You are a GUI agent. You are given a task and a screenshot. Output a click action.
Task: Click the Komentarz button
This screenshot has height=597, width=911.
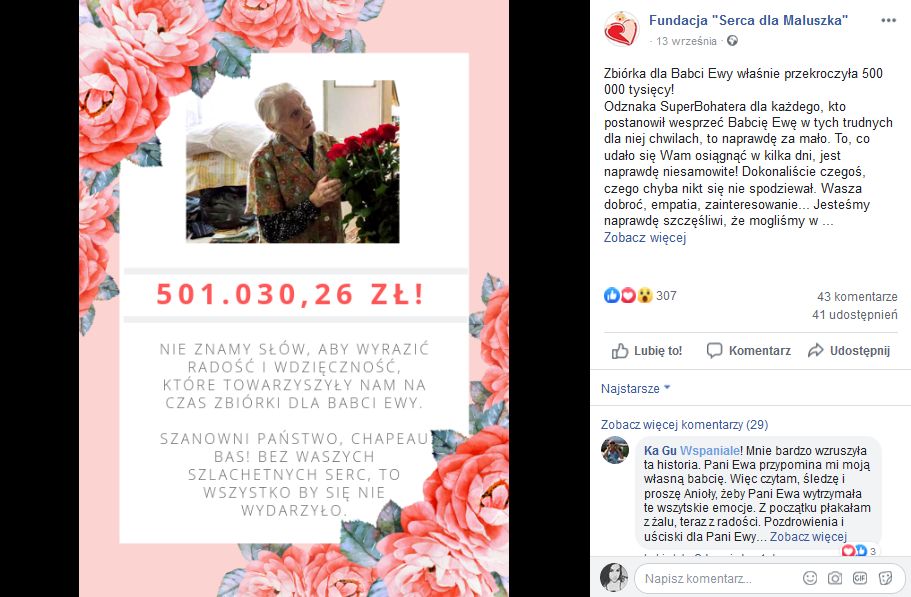(x=748, y=351)
